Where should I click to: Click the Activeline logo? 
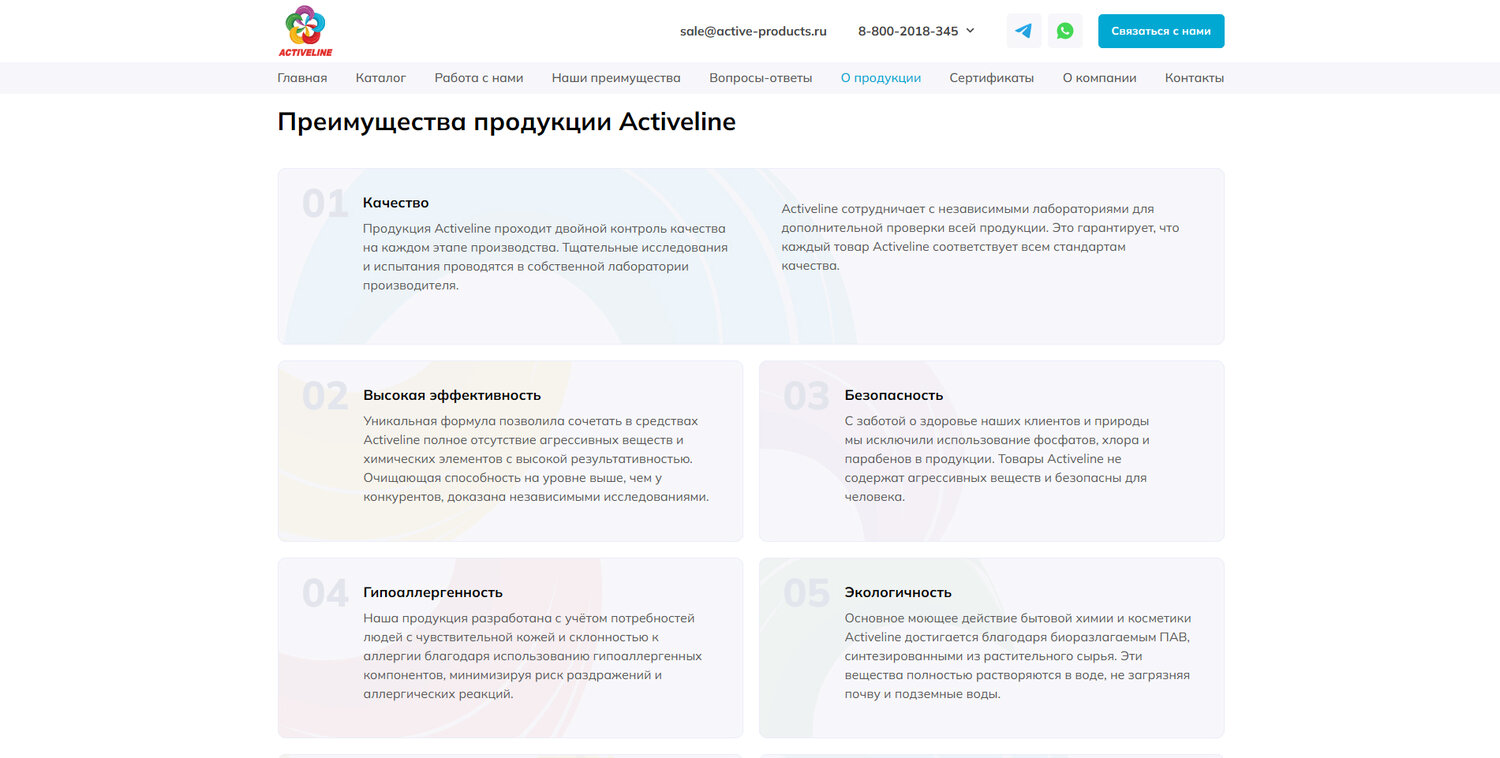(x=305, y=31)
